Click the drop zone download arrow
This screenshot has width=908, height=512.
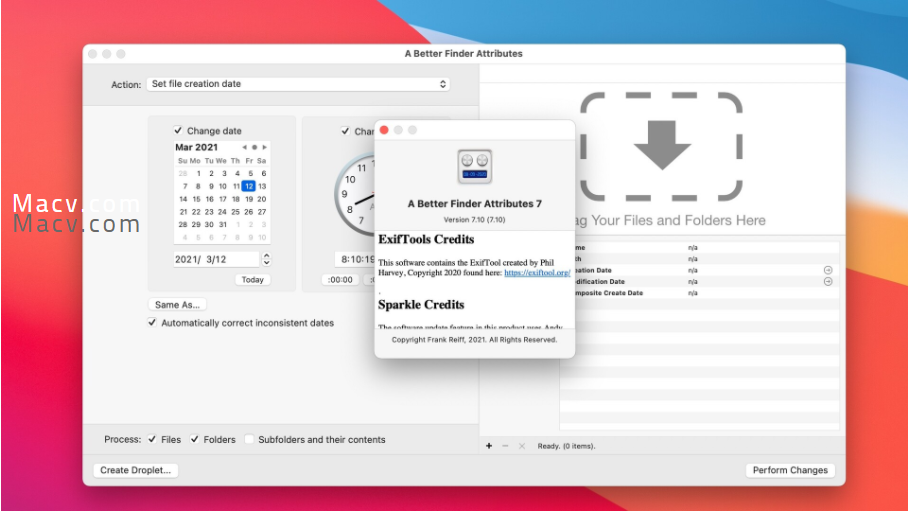[x=662, y=145]
